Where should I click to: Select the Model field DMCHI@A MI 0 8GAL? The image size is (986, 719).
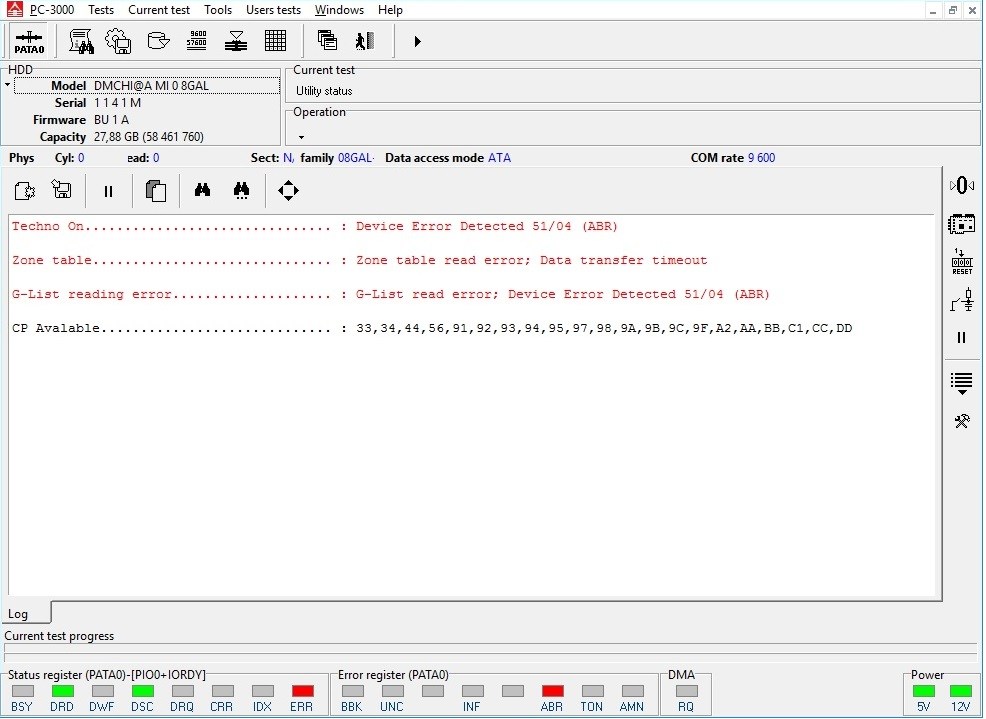[147, 86]
